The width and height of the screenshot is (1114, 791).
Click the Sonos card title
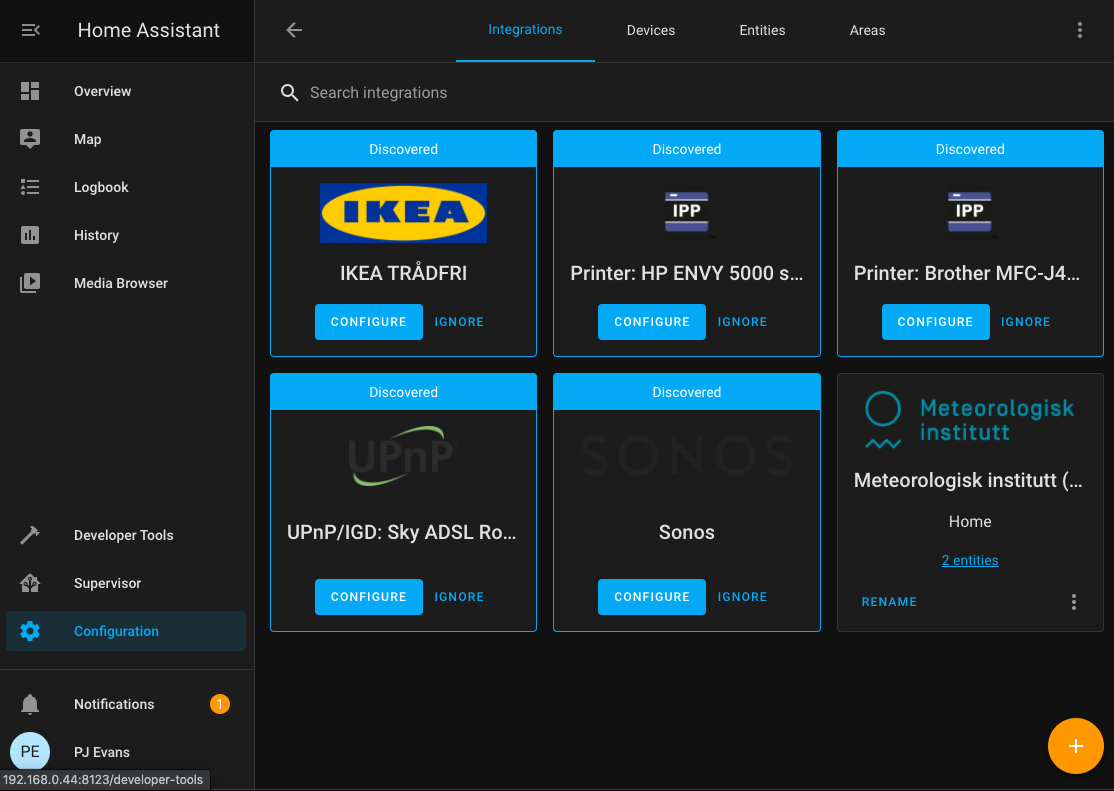click(686, 532)
